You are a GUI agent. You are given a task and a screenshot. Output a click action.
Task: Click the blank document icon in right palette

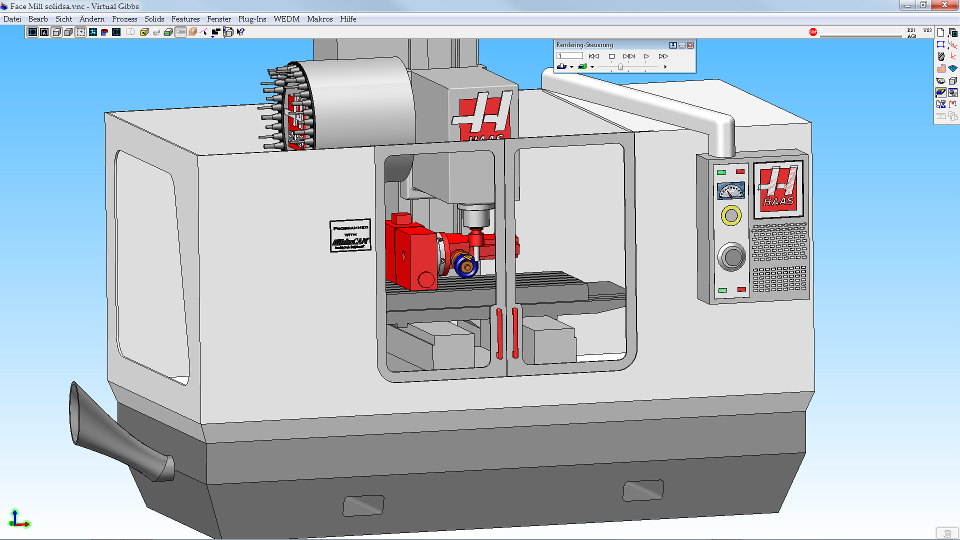[x=940, y=33]
